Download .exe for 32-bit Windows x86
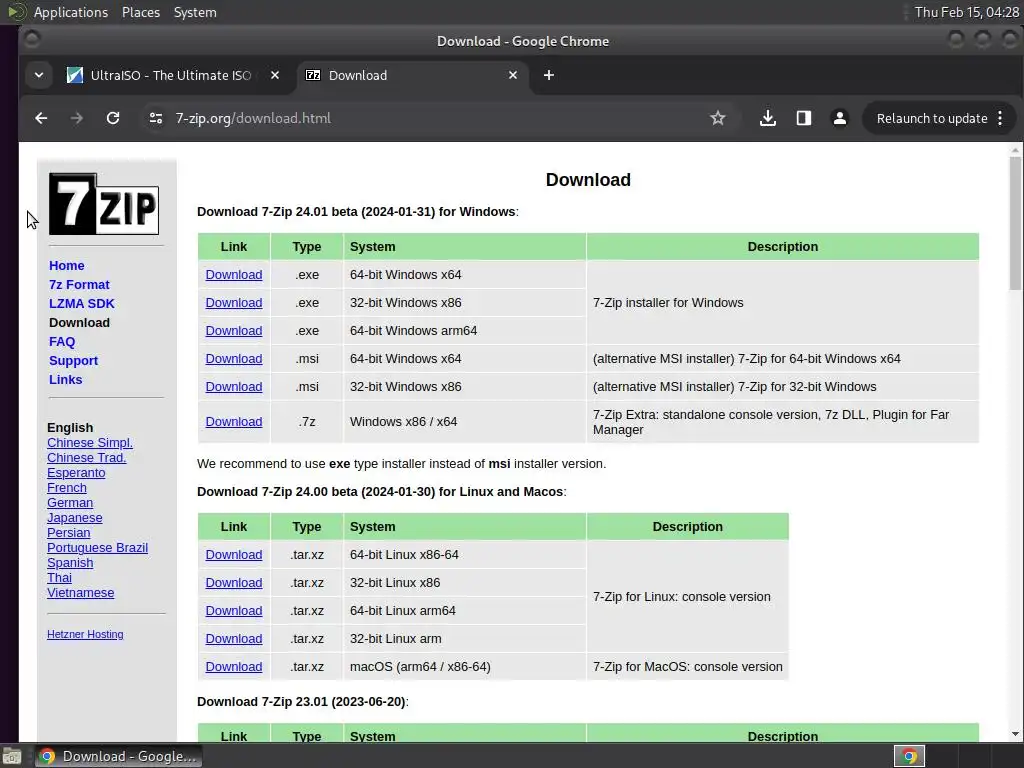This screenshot has width=1024, height=768. (x=234, y=302)
